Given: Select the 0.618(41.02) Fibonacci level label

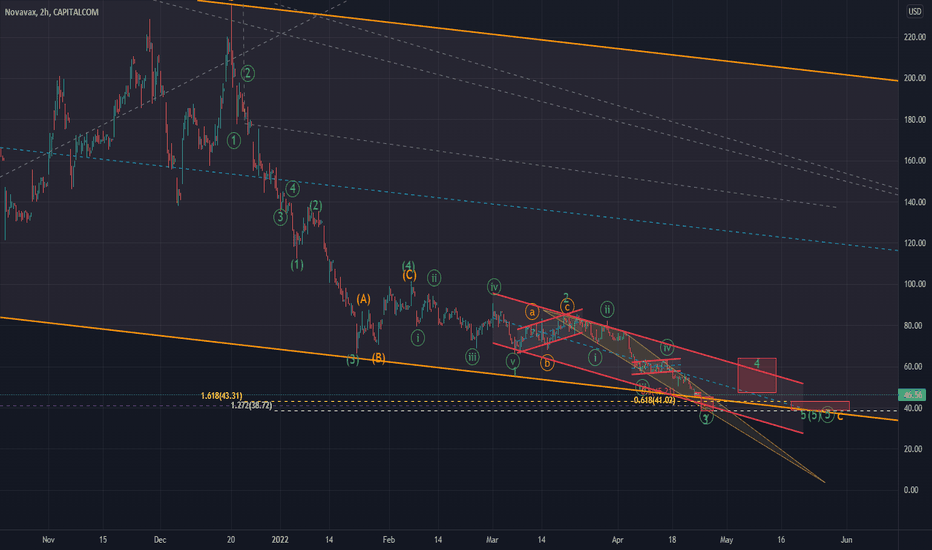Looking at the screenshot, I should 654,401.
